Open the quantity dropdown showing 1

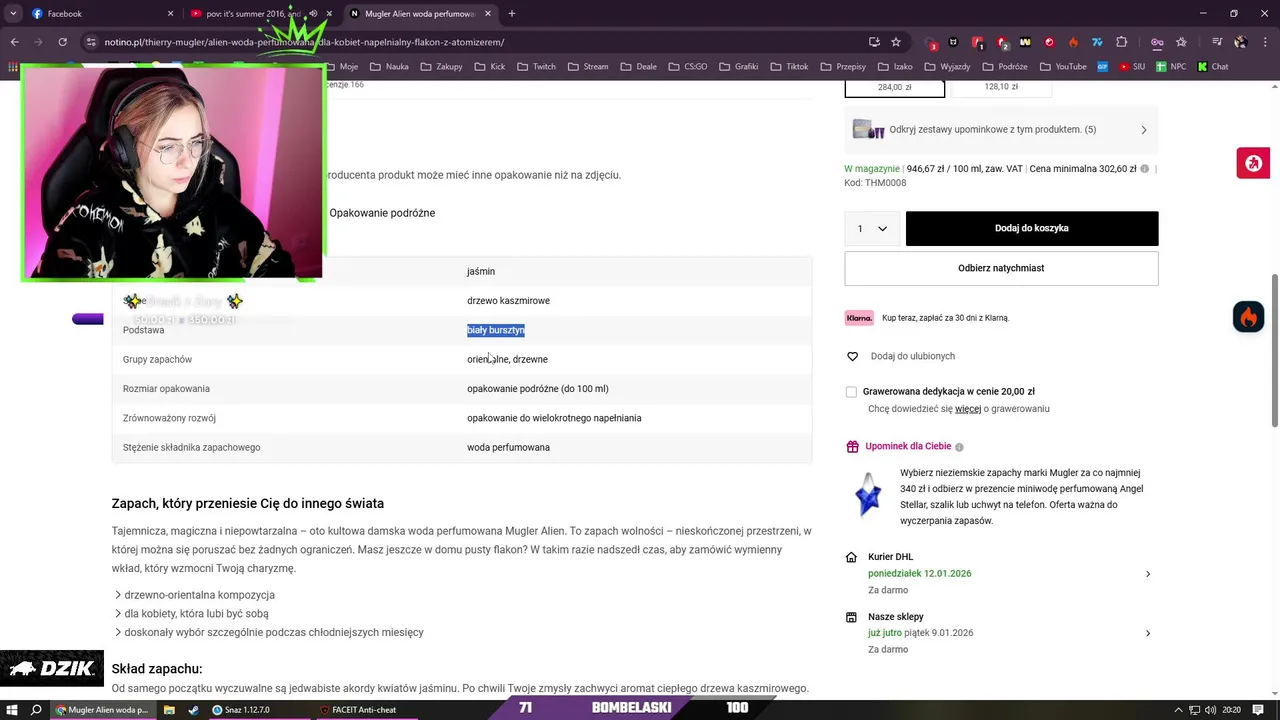tap(872, 229)
